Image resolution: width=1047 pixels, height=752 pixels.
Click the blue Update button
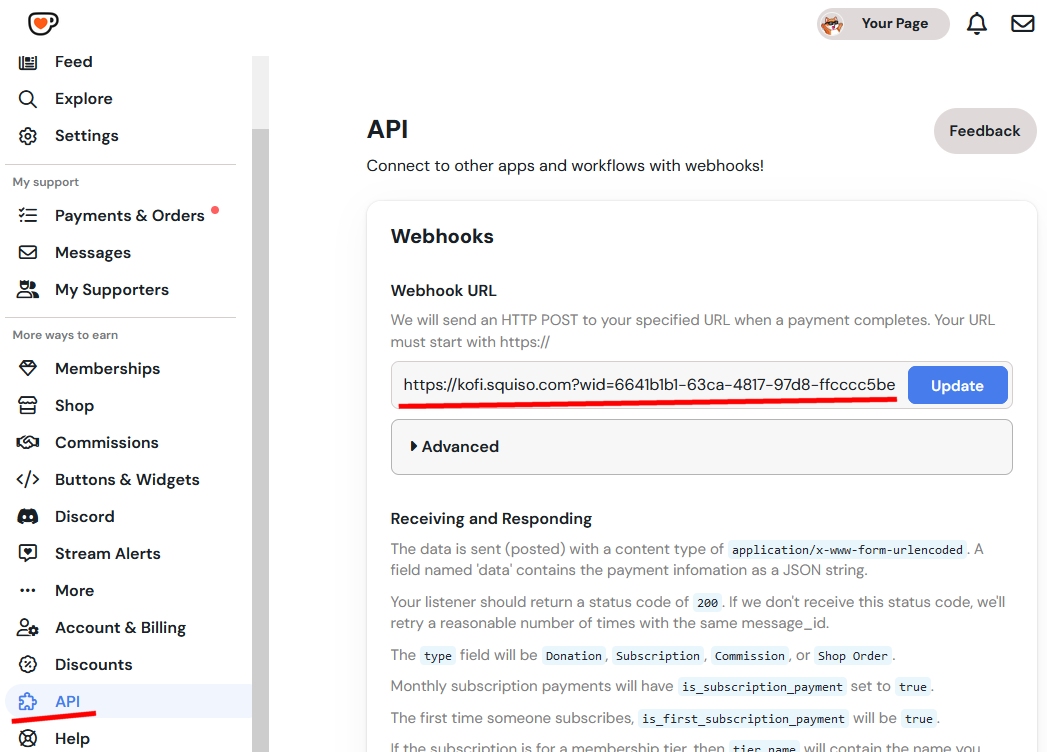point(958,385)
